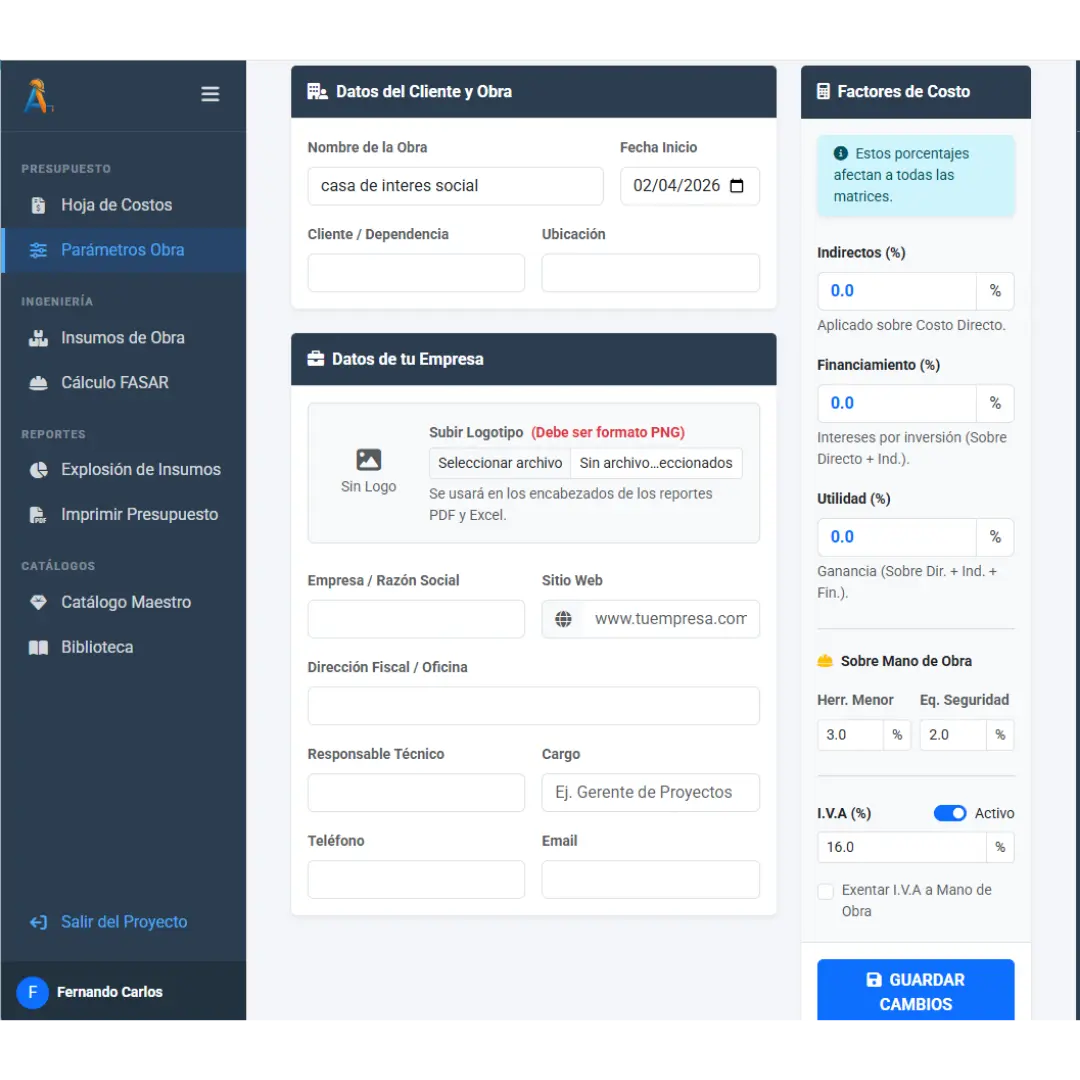Open Cálculo FASAR section
Screen dimensions: 1080x1080
pyautogui.click(x=123, y=383)
